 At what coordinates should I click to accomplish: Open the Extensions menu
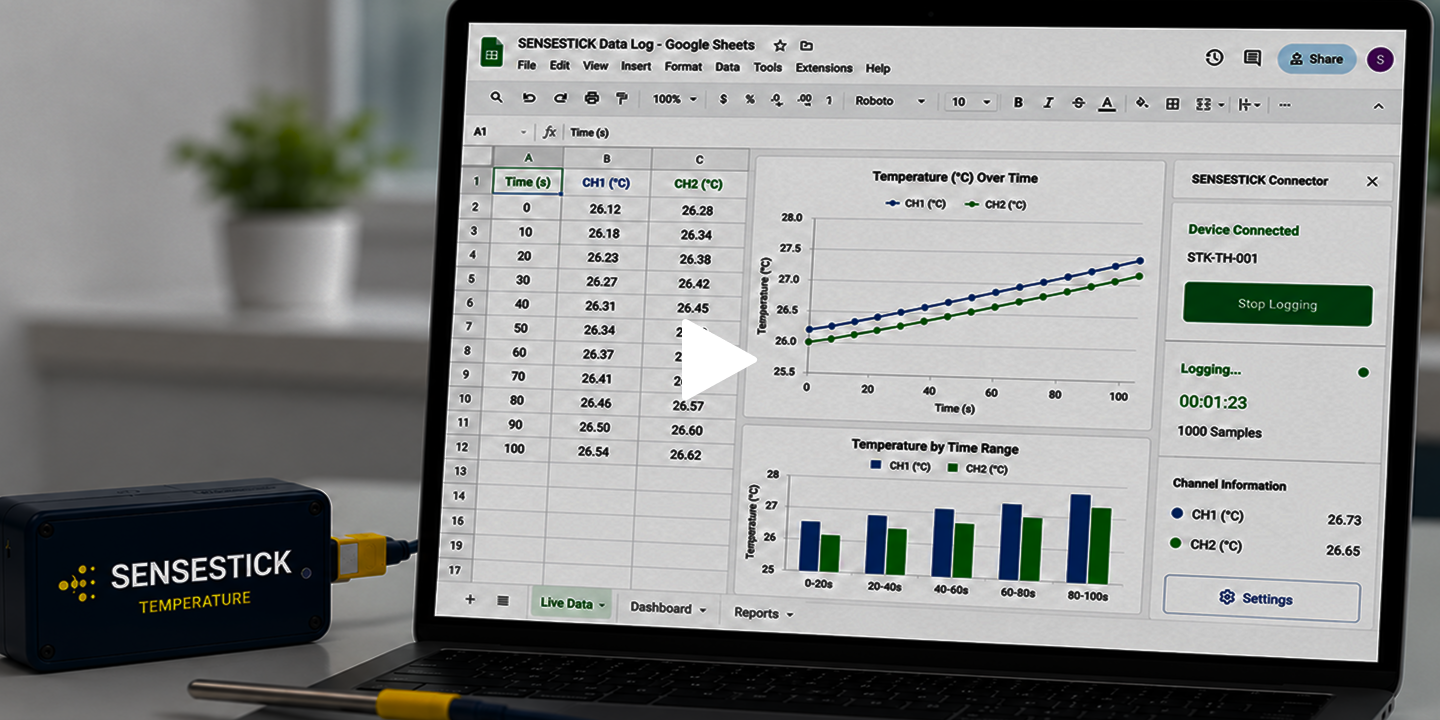(x=824, y=68)
